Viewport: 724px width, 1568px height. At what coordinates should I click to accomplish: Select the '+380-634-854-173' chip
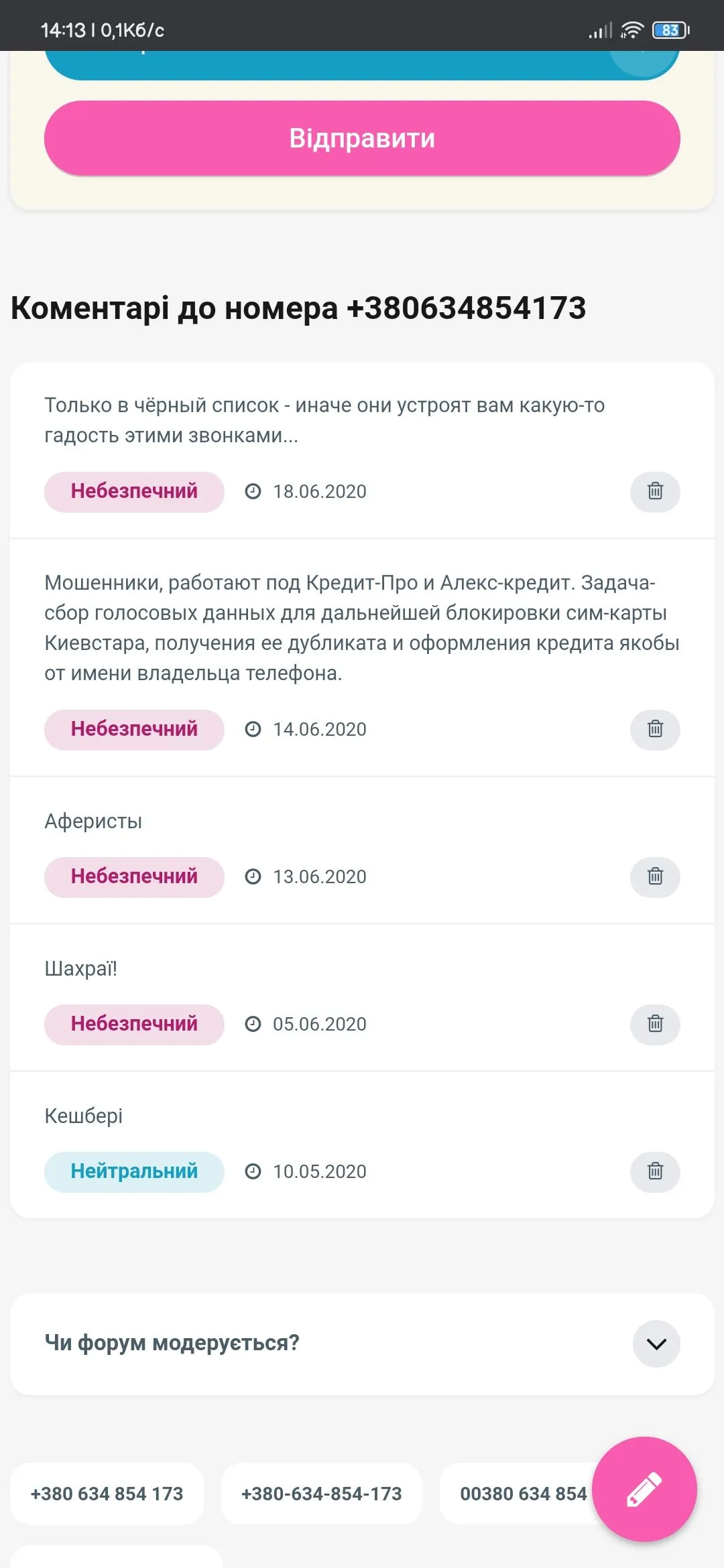[x=322, y=1494]
